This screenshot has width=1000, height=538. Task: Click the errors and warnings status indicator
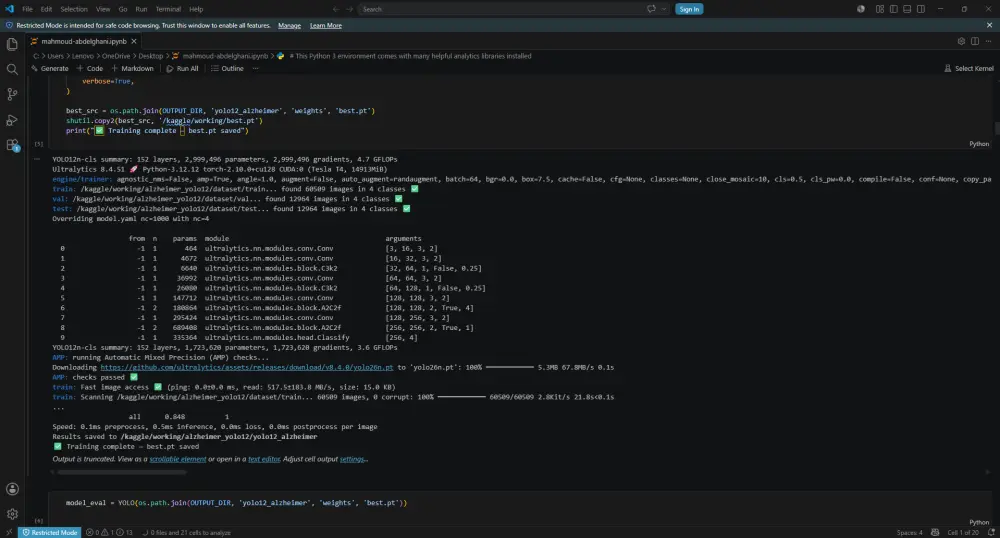click(x=109, y=532)
